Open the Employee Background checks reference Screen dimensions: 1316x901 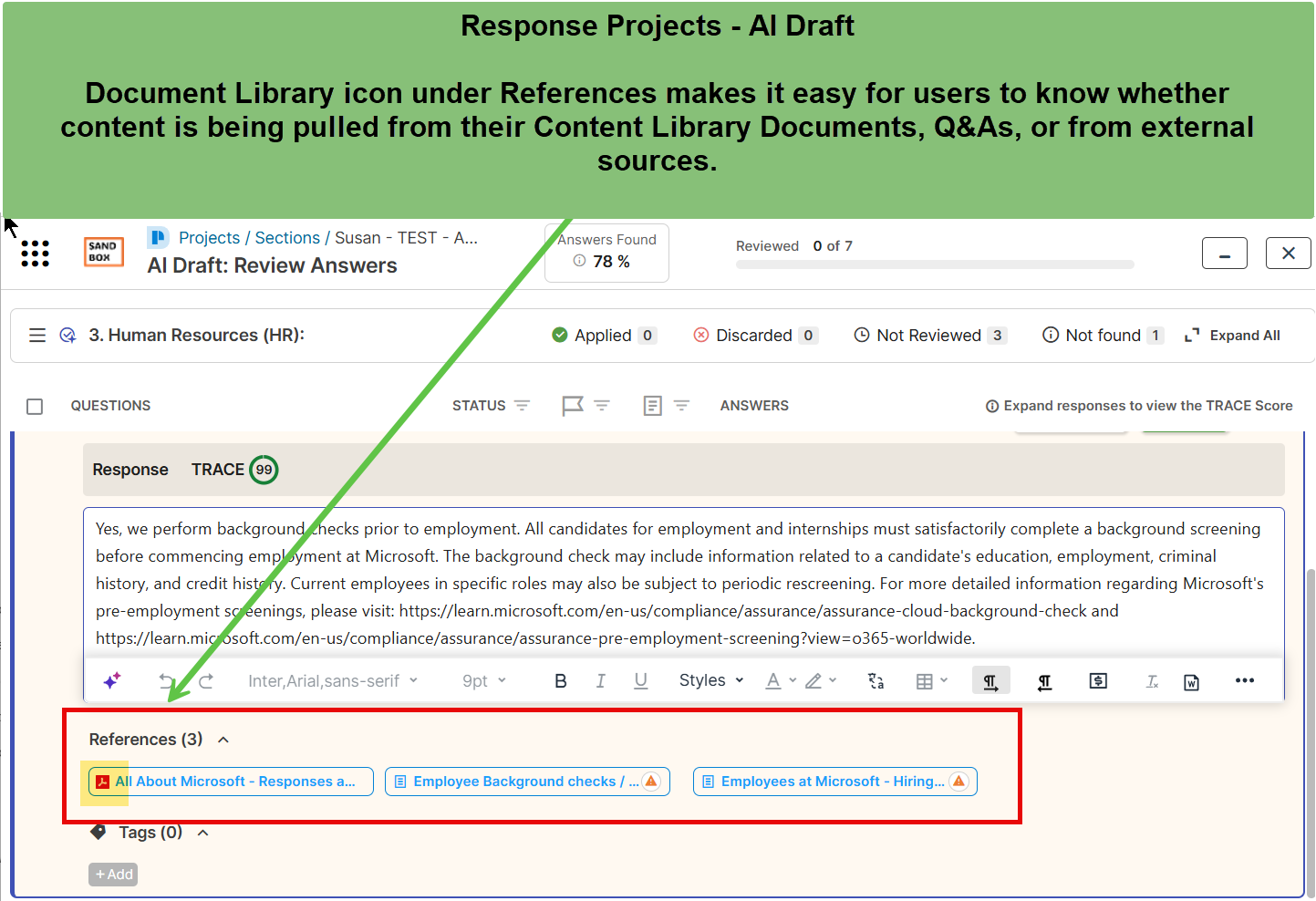point(527,782)
